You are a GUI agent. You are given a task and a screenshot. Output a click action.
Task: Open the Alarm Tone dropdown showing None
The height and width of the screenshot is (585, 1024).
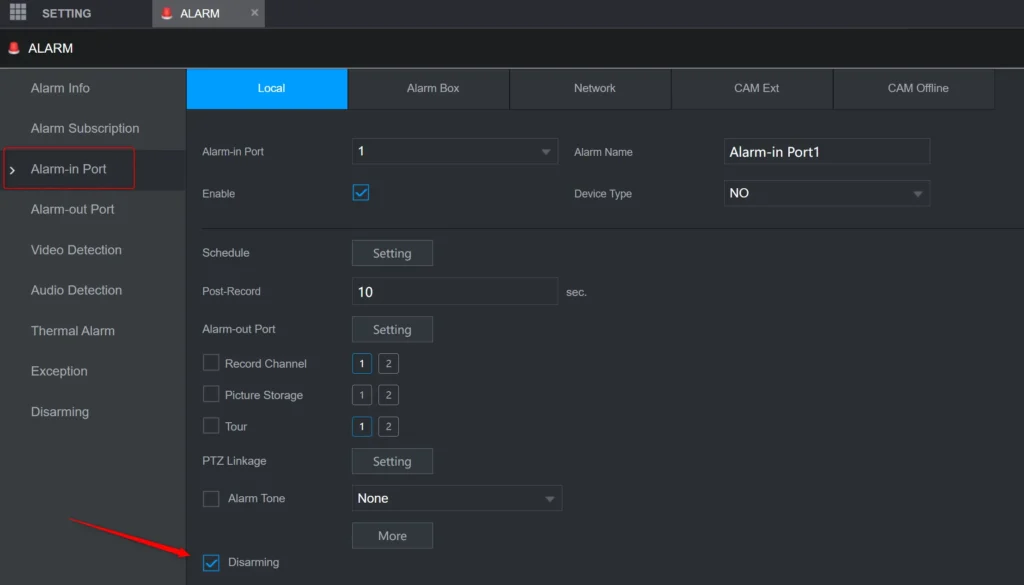456,498
